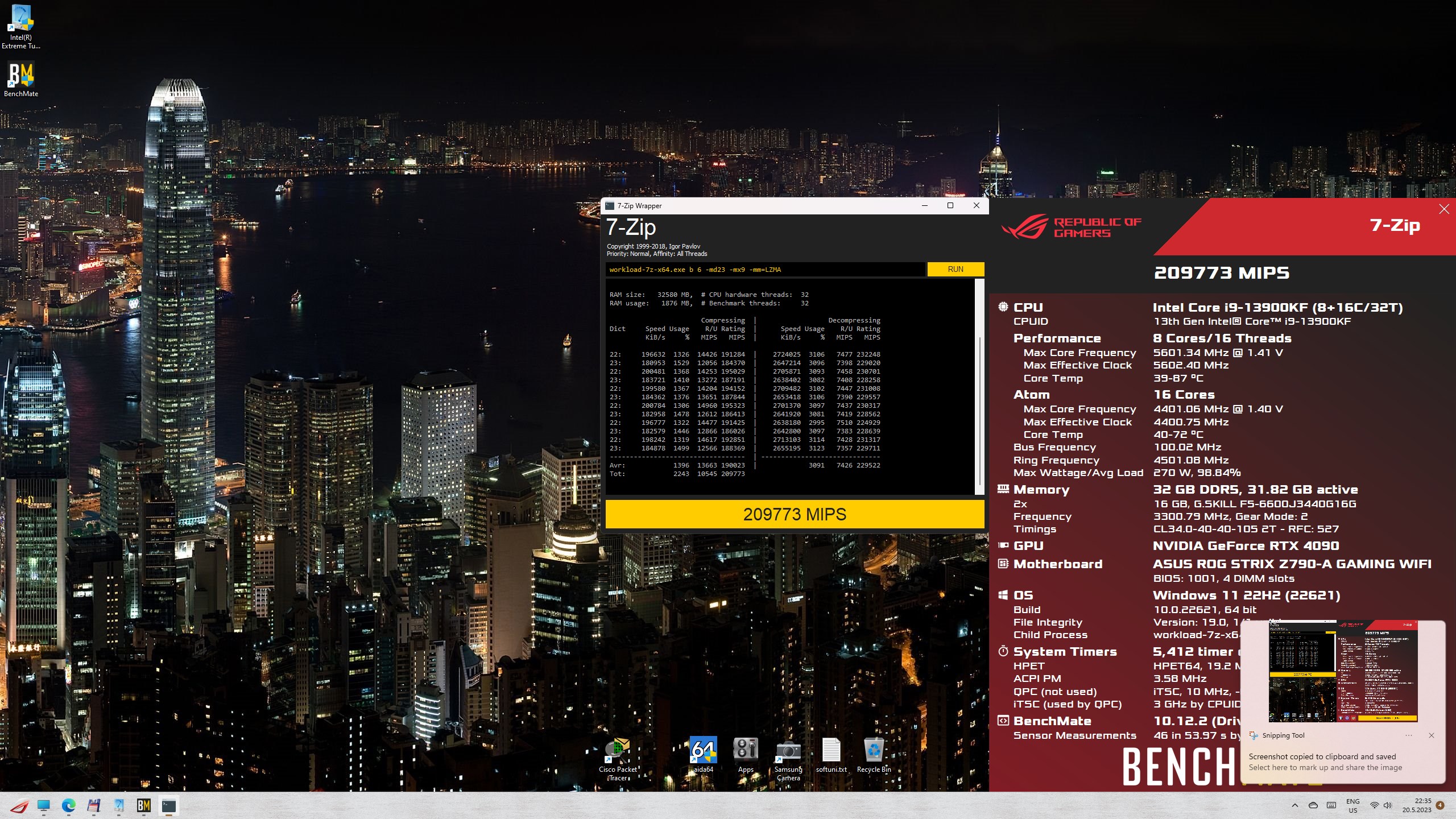The height and width of the screenshot is (819, 1456).
Task: Open the notification count badge showing 4
Action: coord(1440,805)
